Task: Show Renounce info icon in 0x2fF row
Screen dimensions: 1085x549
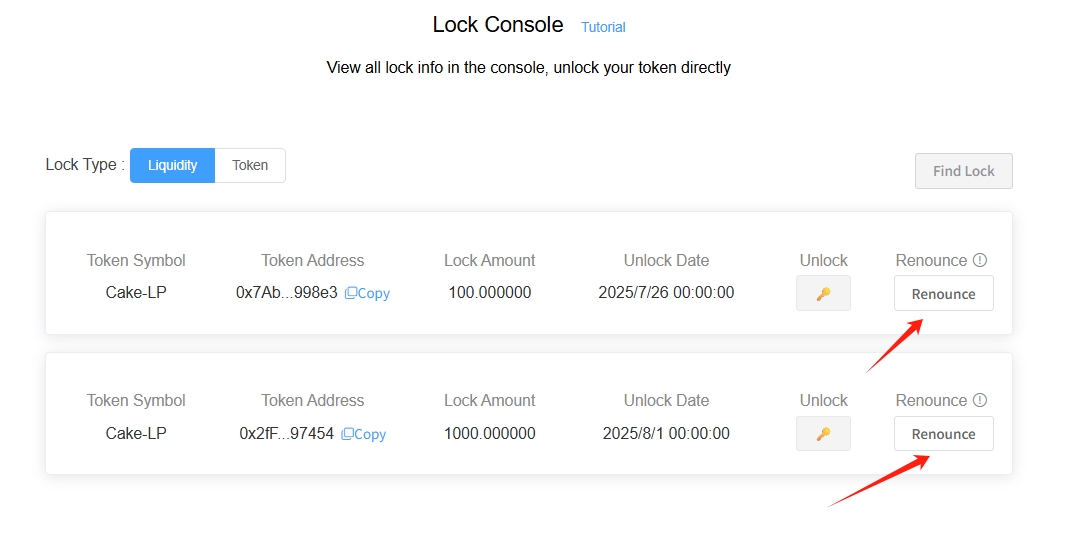Action: click(x=980, y=400)
